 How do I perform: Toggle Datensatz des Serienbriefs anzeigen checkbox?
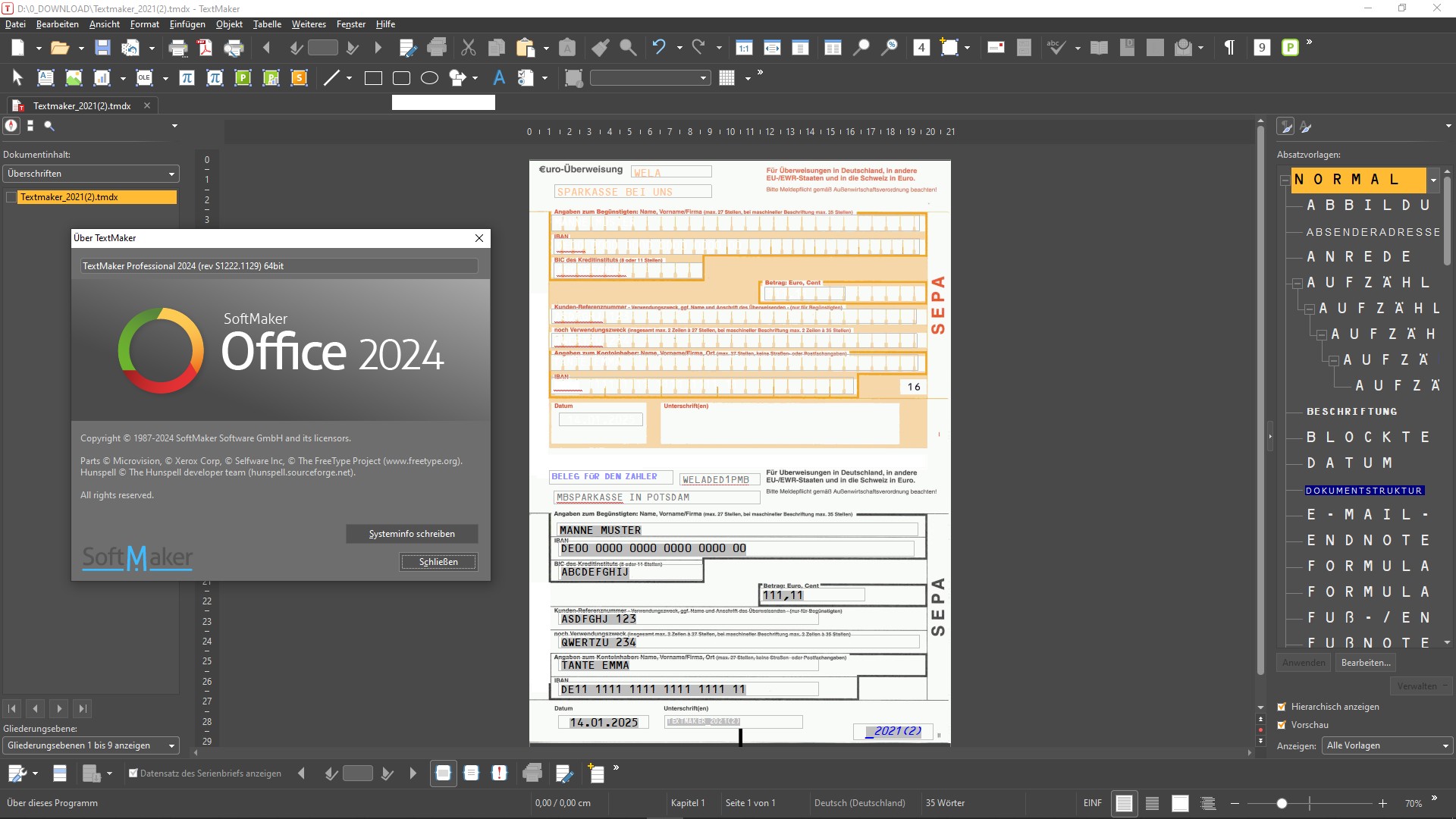point(133,773)
